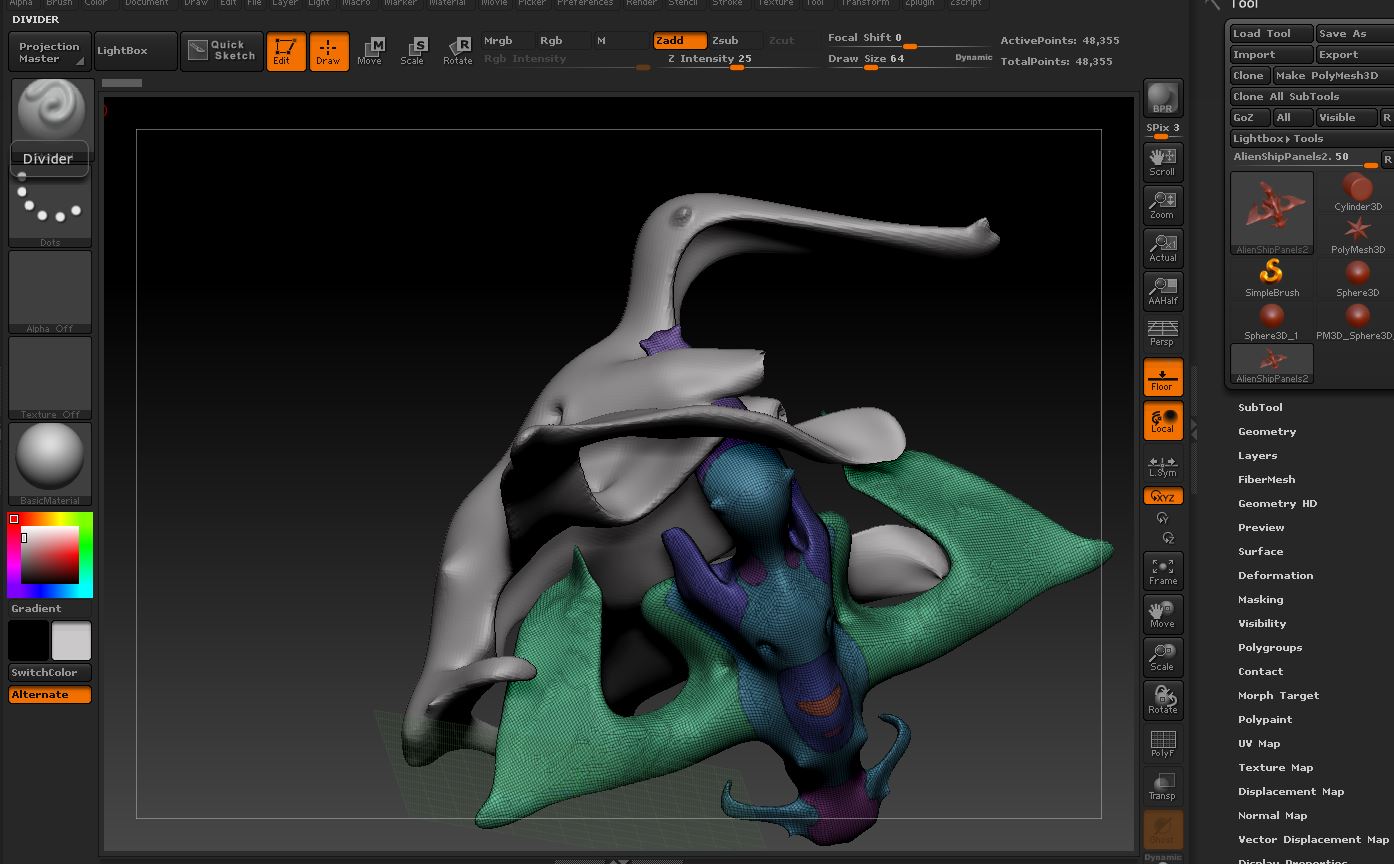Expand the FiberMesh section
Viewport: 1394px width, 864px height.
pyautogui.click(x=1266, y=479)
